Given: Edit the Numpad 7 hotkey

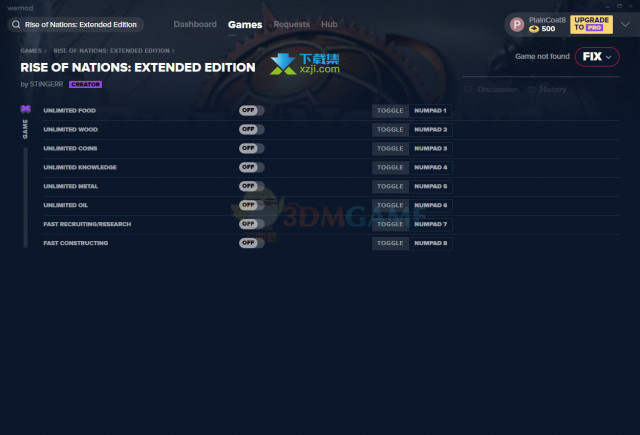Looking at the screenshot, I should 431,224.
